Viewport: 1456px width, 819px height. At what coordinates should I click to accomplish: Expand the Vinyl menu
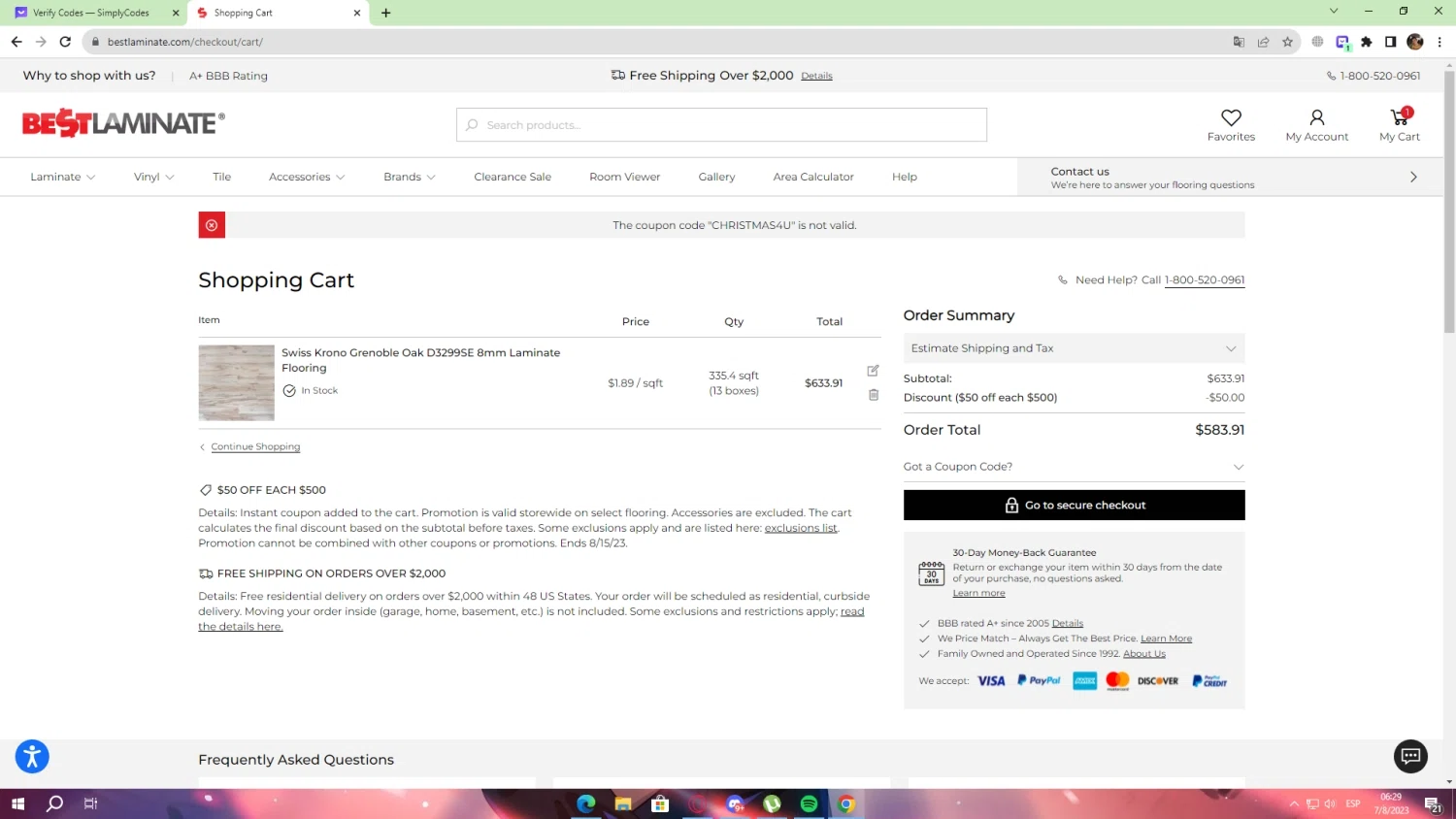pos(153,177)
